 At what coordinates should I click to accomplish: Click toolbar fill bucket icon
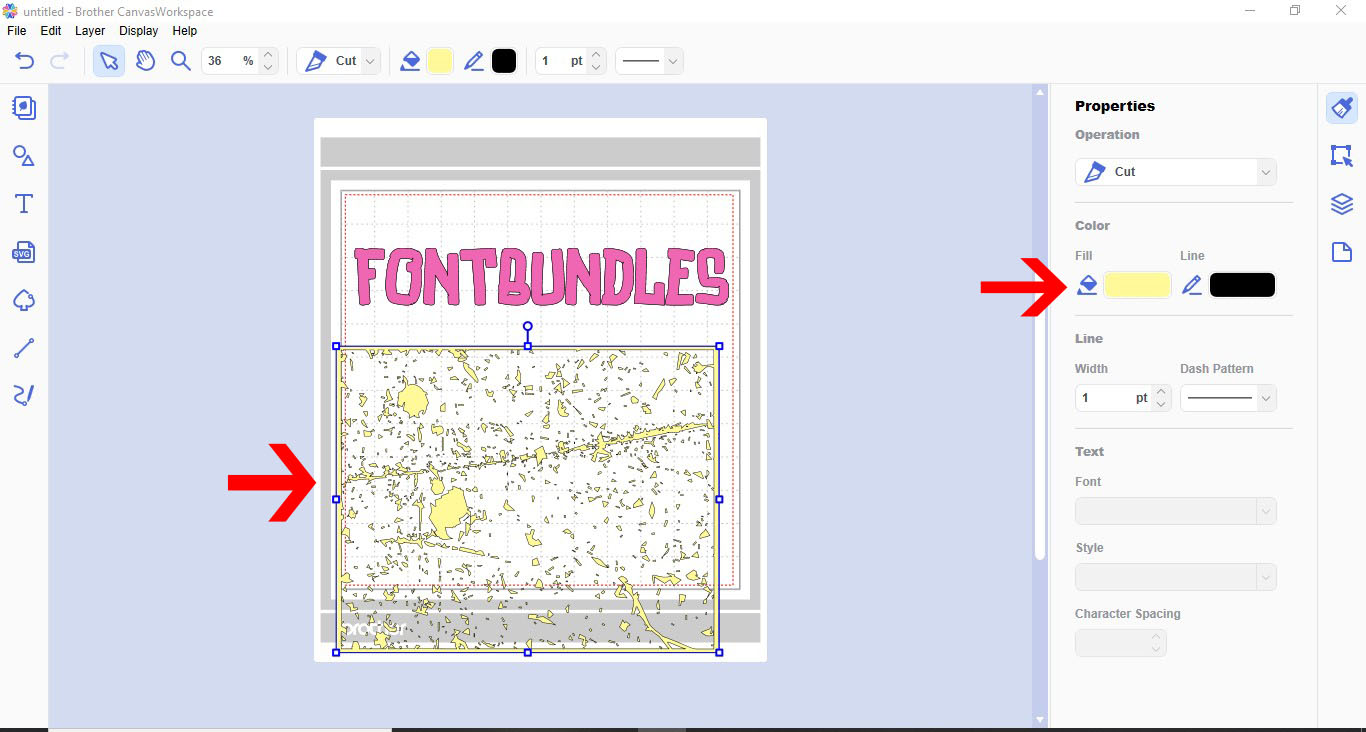[x=410, y=61]
